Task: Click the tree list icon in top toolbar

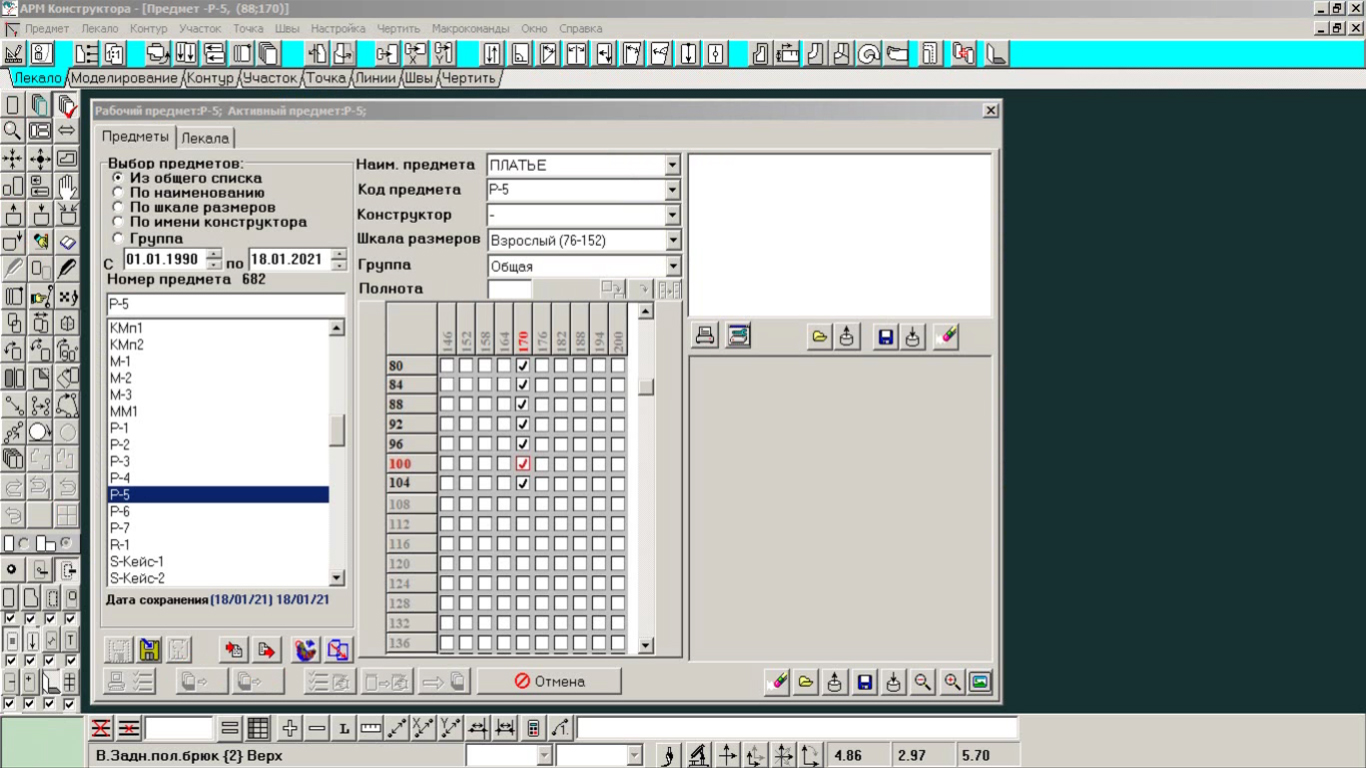Action: point(86,54)
